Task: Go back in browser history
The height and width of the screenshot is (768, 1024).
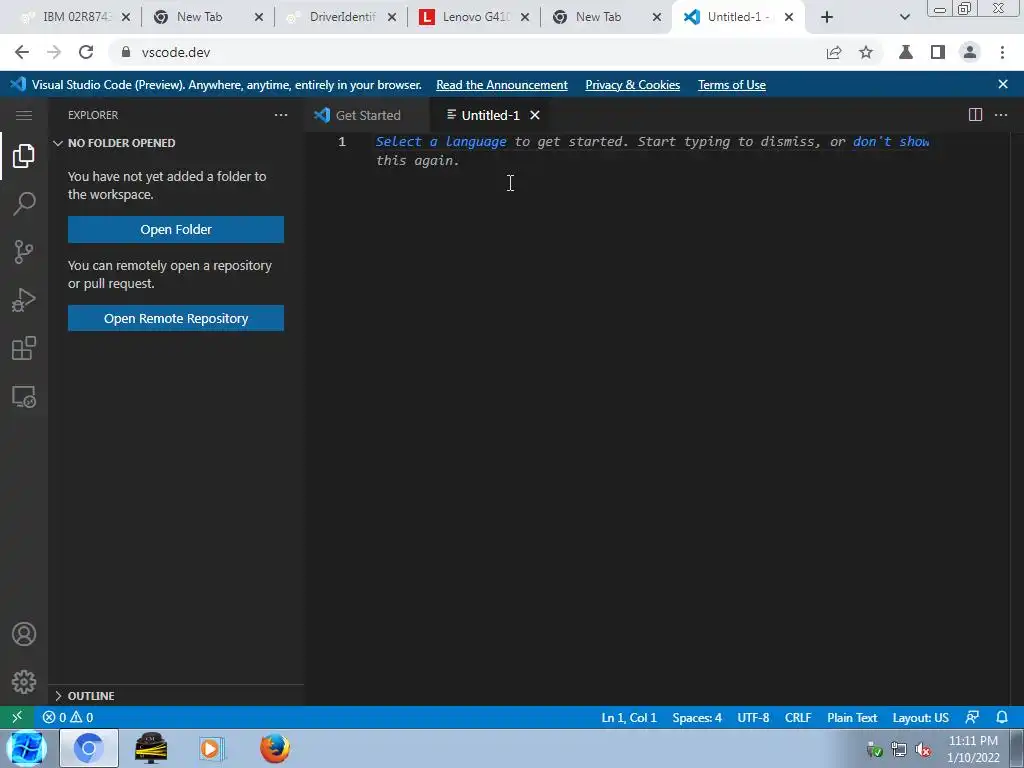Action: point(22,52)
